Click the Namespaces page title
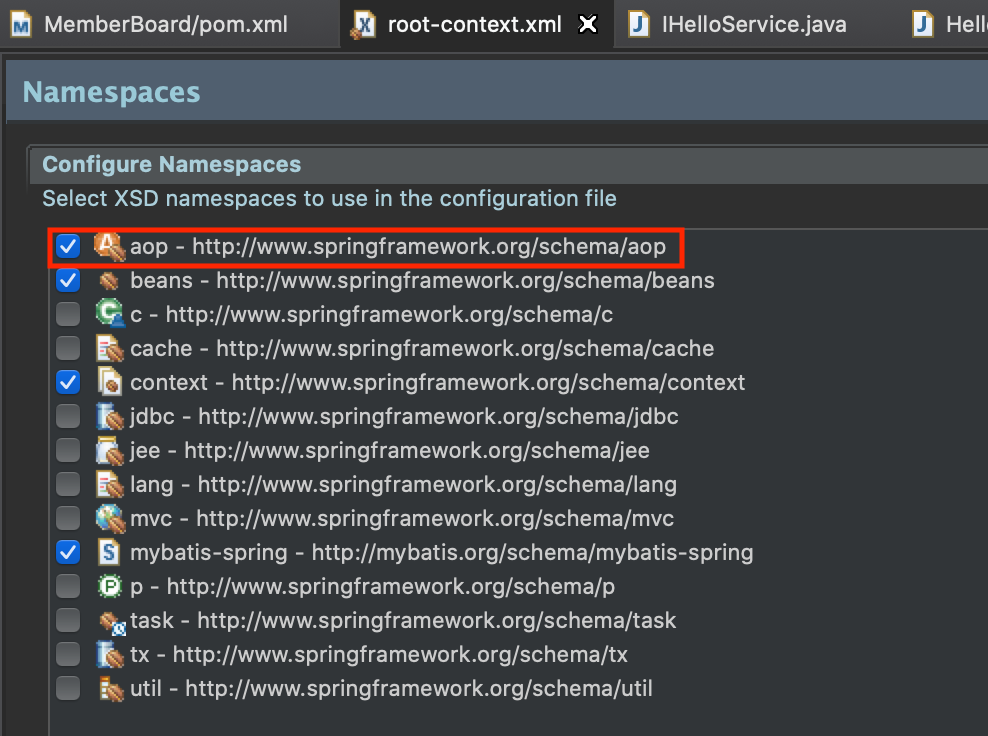988x736 pixels. pos(112,92)
